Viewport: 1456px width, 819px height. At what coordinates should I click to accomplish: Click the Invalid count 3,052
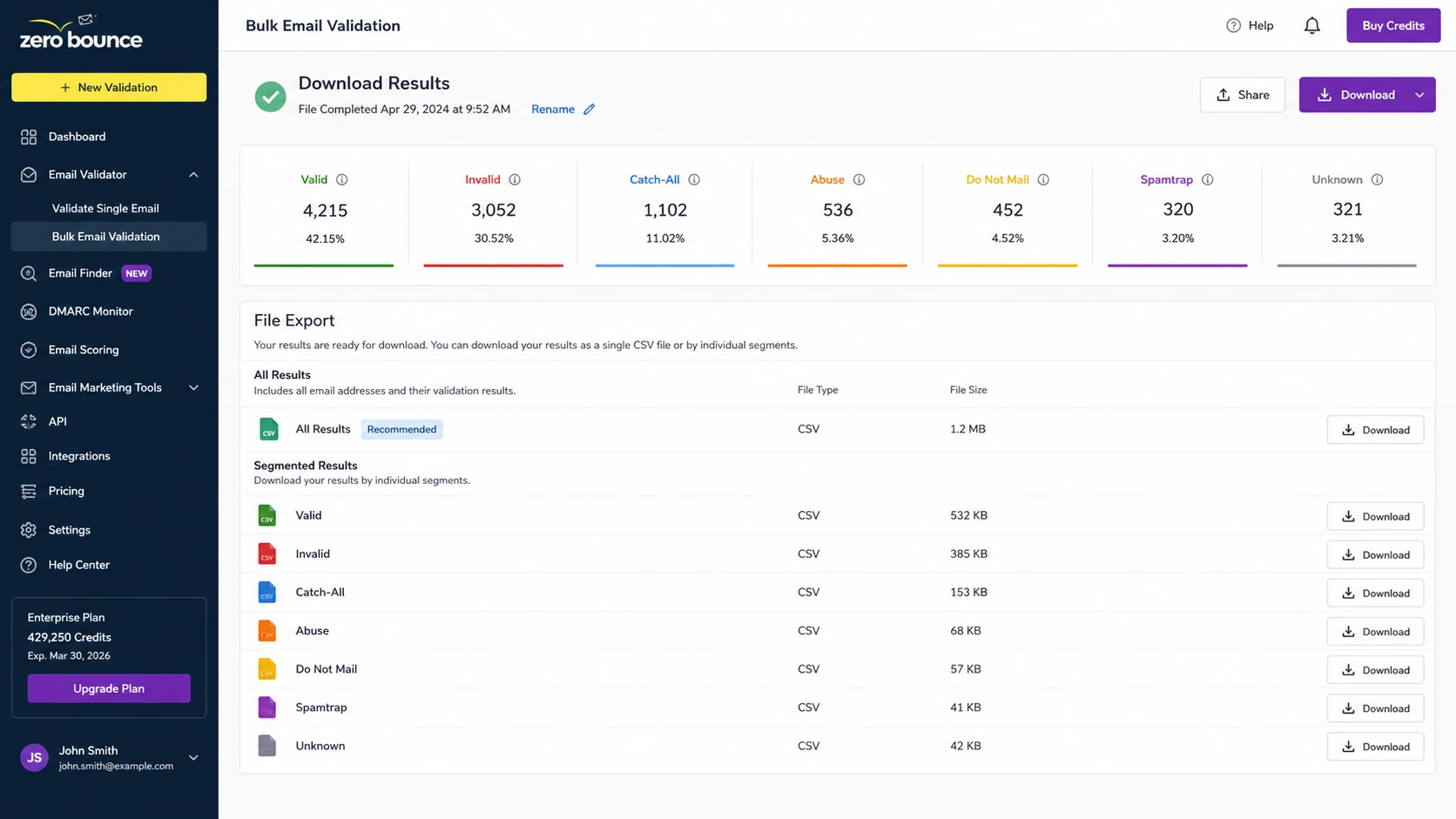[494, 211]
